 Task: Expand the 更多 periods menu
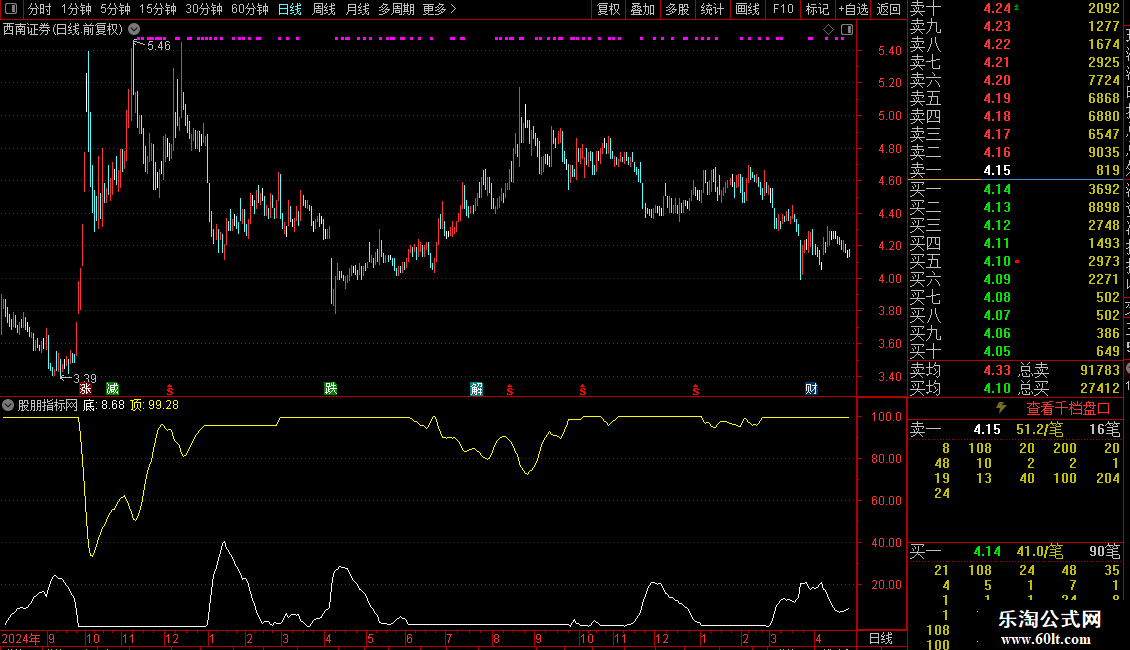click(x=439, y=9)
